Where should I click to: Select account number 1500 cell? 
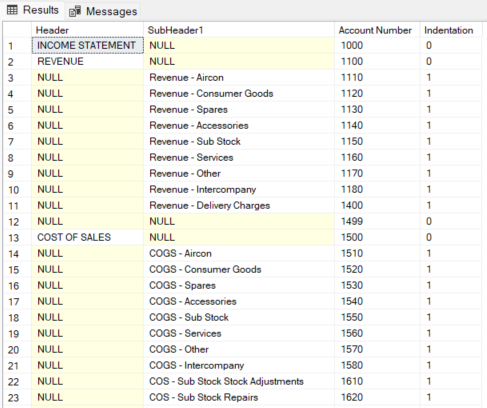pyautogui.click(x=377, y=237)
